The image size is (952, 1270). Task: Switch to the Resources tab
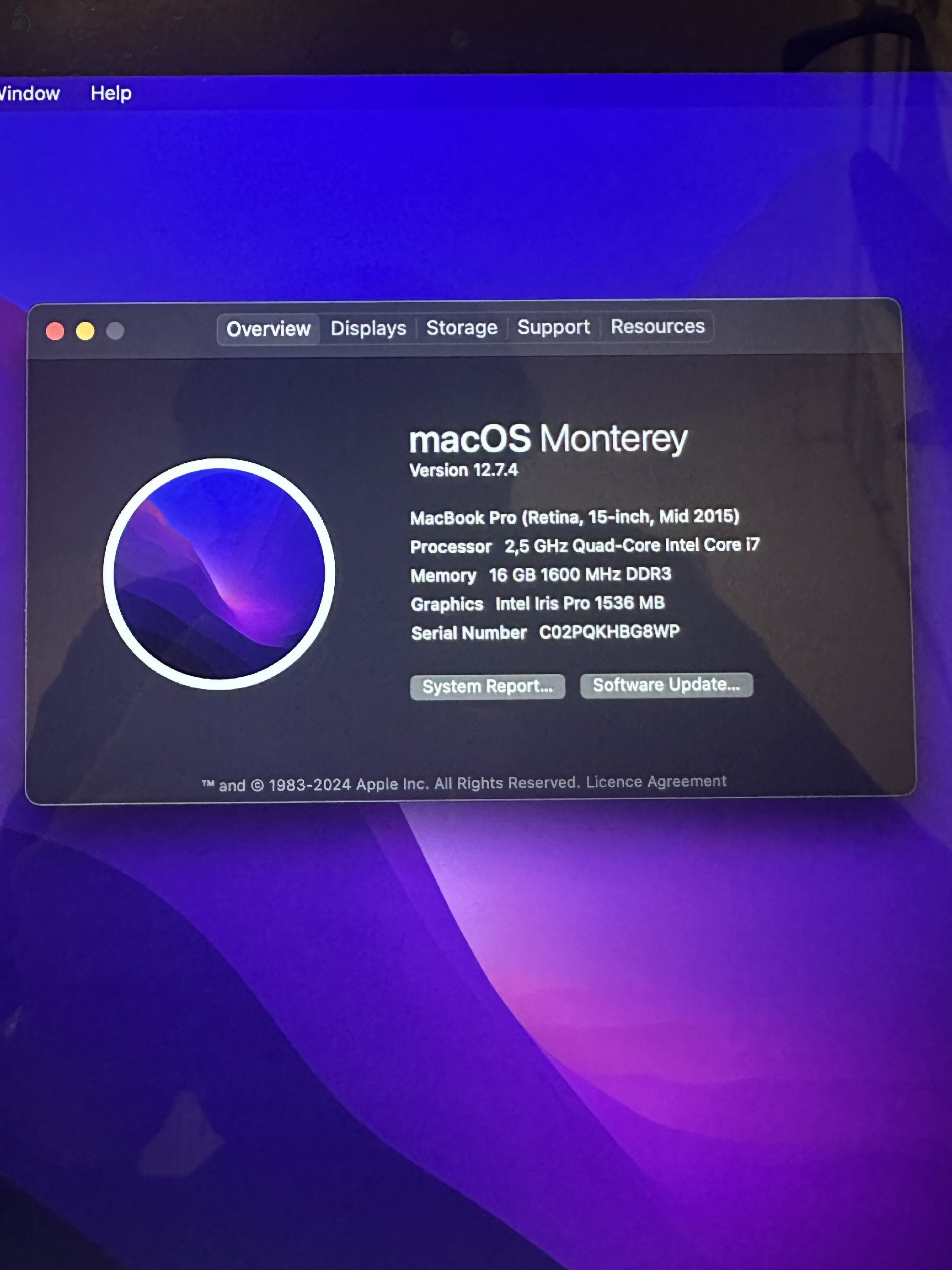[x=658, y=326]
